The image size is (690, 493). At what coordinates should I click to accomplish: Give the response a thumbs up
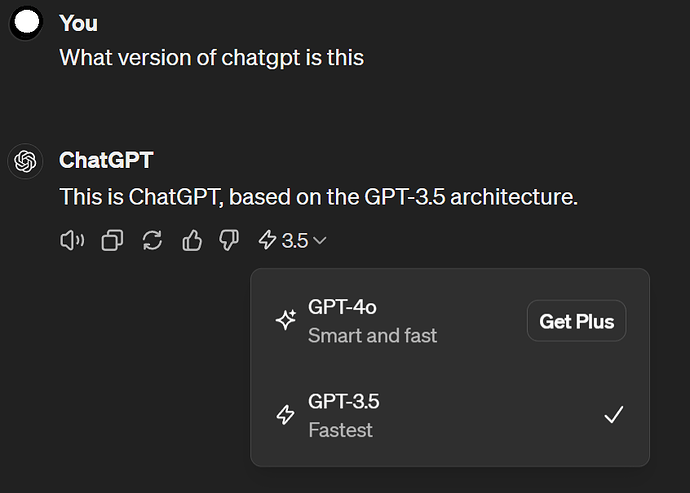pos(192,241)
